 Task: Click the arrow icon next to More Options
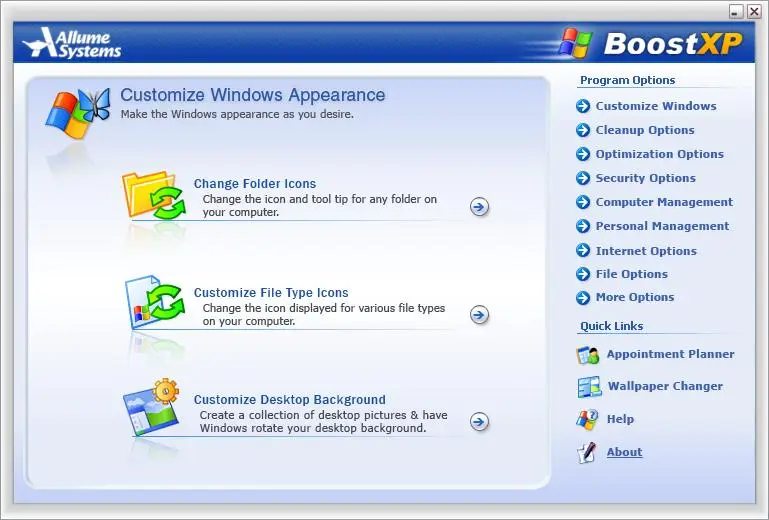583,297
